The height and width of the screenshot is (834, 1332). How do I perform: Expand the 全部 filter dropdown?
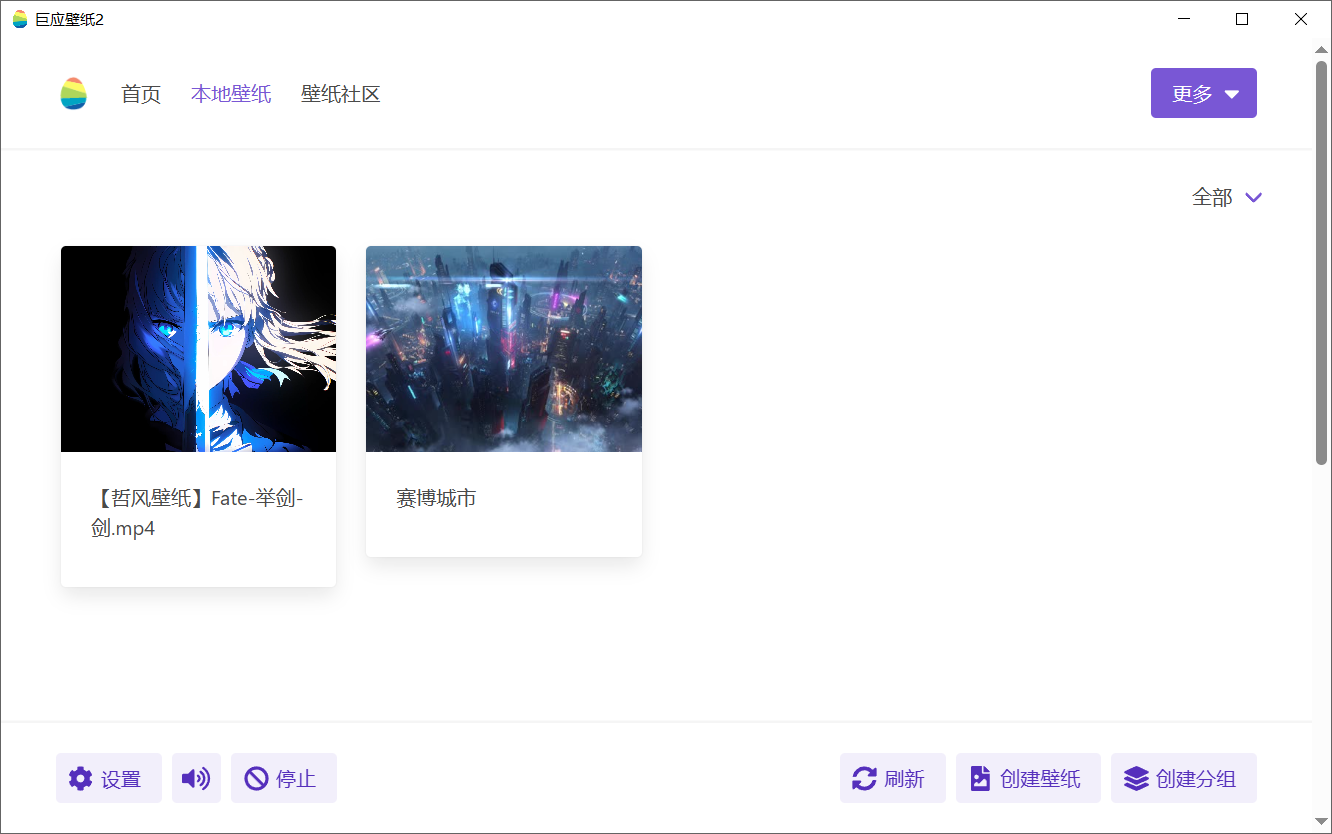click(x=1227, y=198)
